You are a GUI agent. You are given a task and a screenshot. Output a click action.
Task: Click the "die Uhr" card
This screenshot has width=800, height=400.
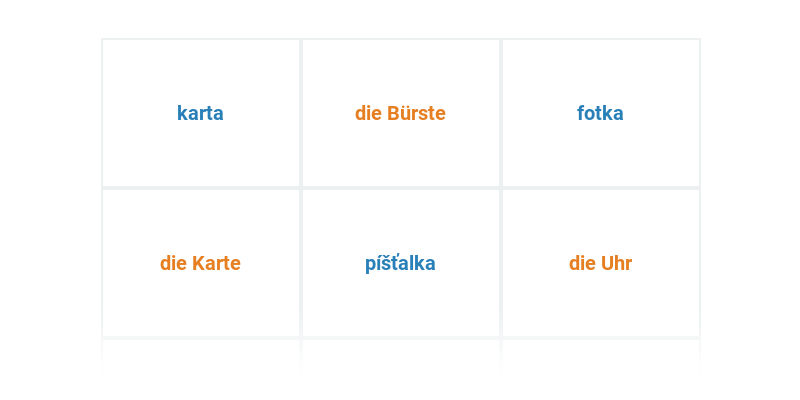point(601,263)
